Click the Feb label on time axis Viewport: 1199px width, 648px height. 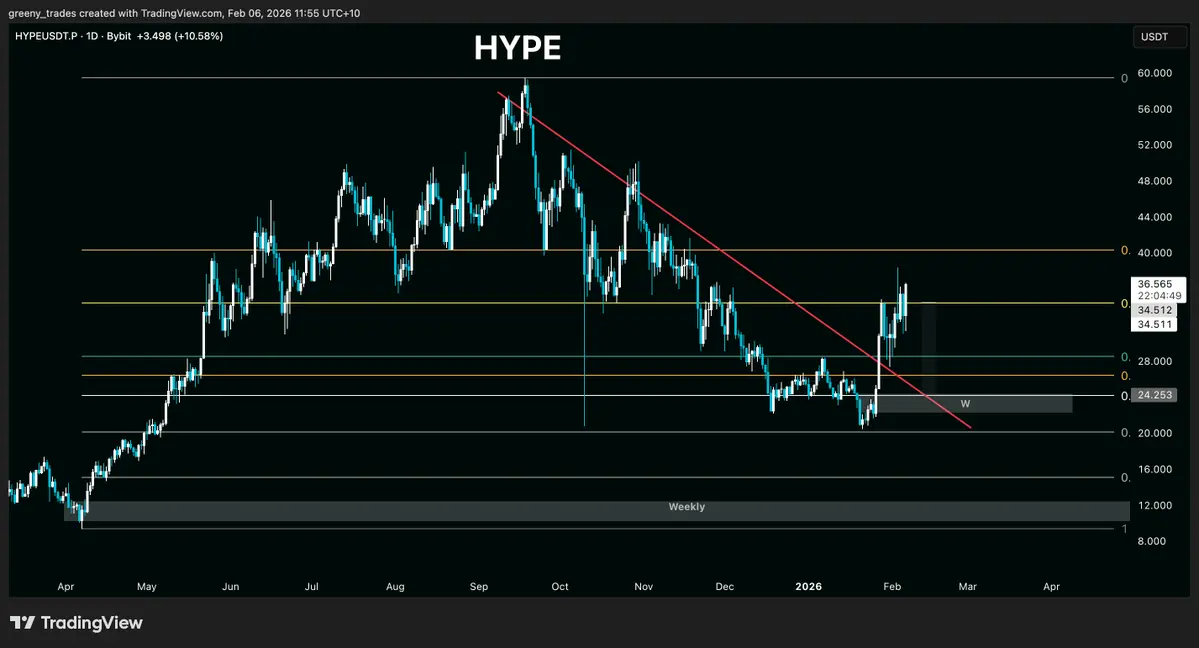(892, 587)
